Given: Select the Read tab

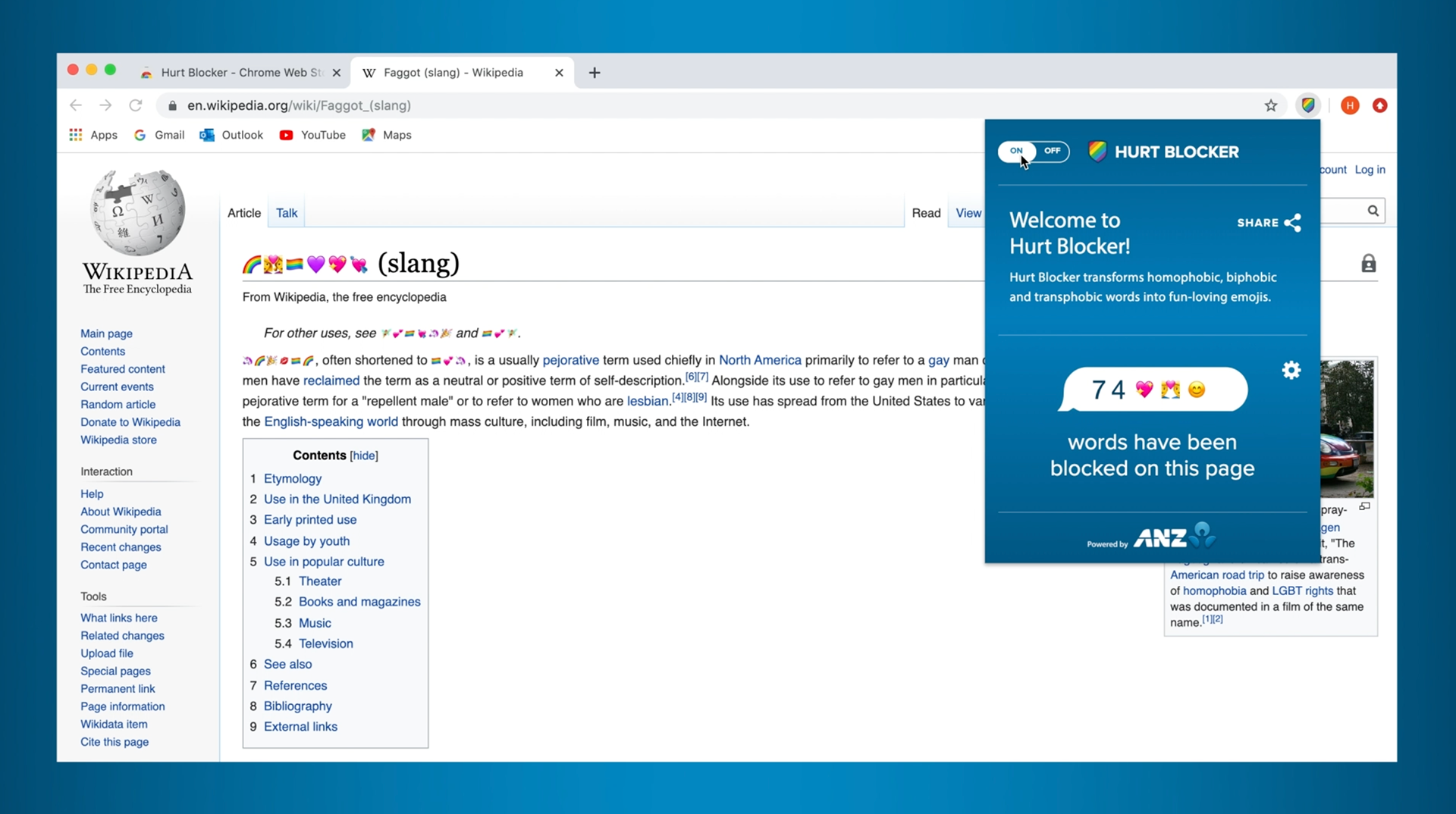Looking at the screenshot, I should [926, 213].
